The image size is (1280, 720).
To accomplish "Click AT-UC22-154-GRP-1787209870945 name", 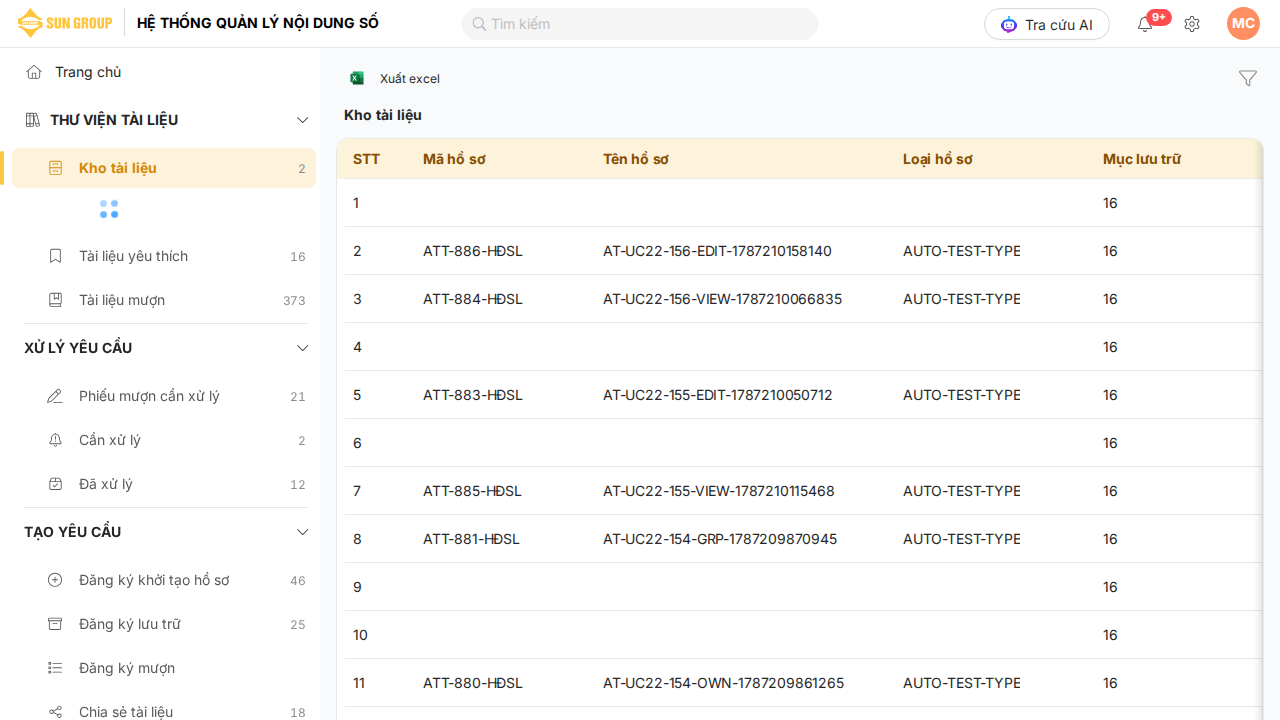I will (720, 539).
